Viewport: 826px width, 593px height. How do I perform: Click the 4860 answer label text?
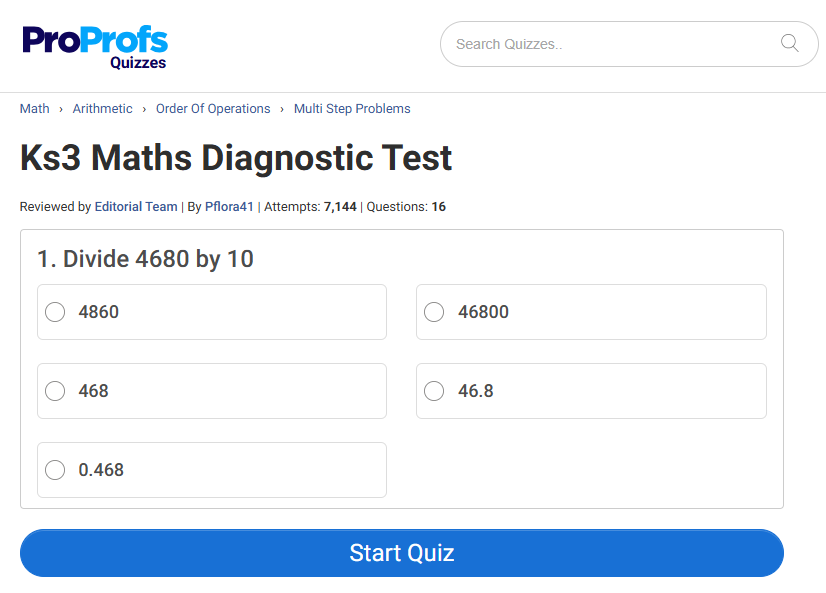(99, 312)
